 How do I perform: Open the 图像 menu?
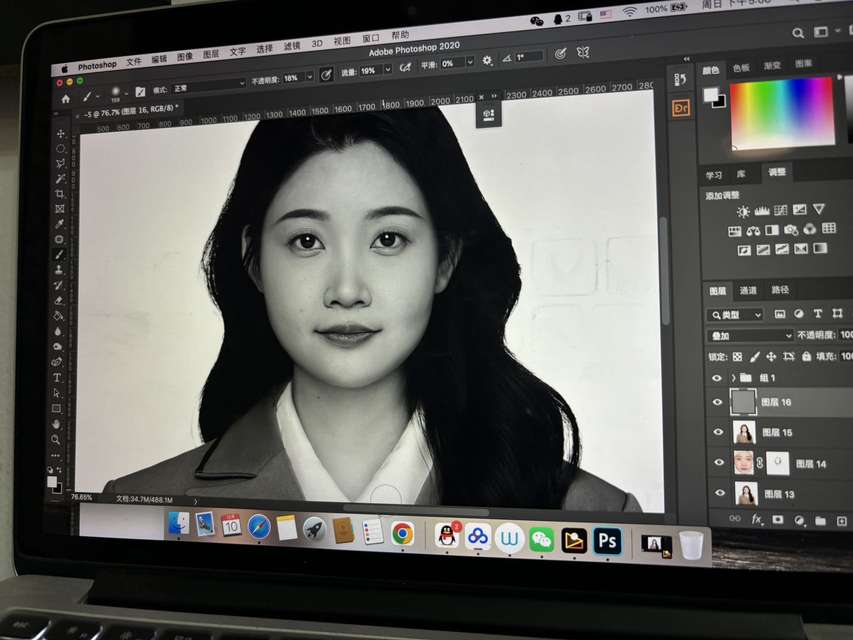point(185,57)
